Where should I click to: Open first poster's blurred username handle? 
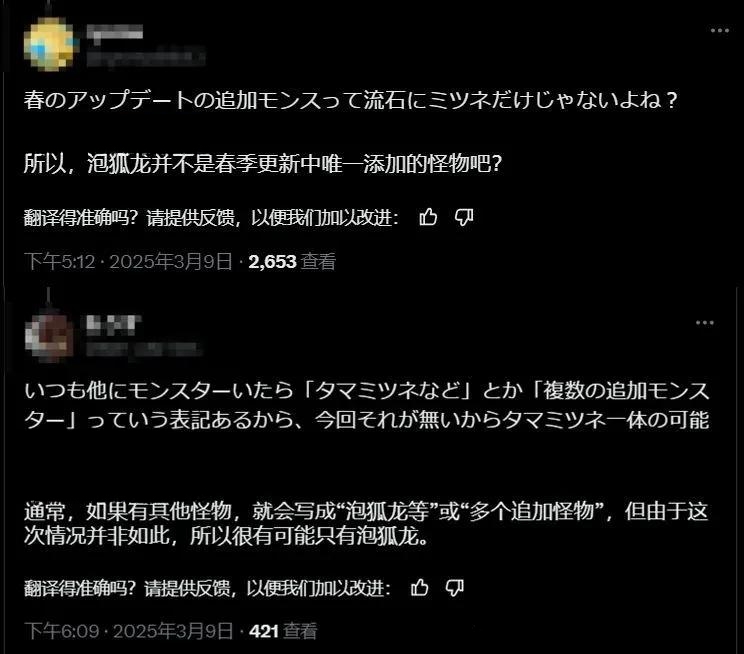146,56
